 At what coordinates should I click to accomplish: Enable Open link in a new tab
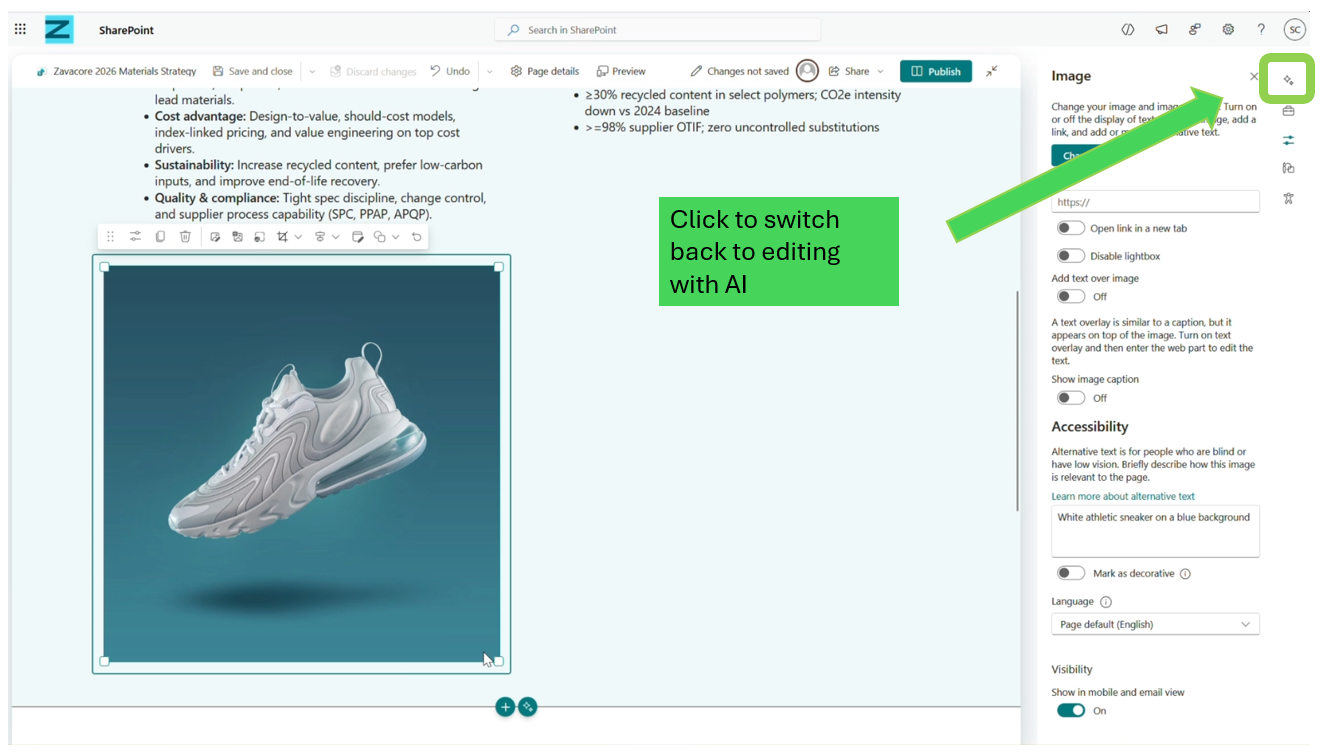click(x=1071, y=229)
